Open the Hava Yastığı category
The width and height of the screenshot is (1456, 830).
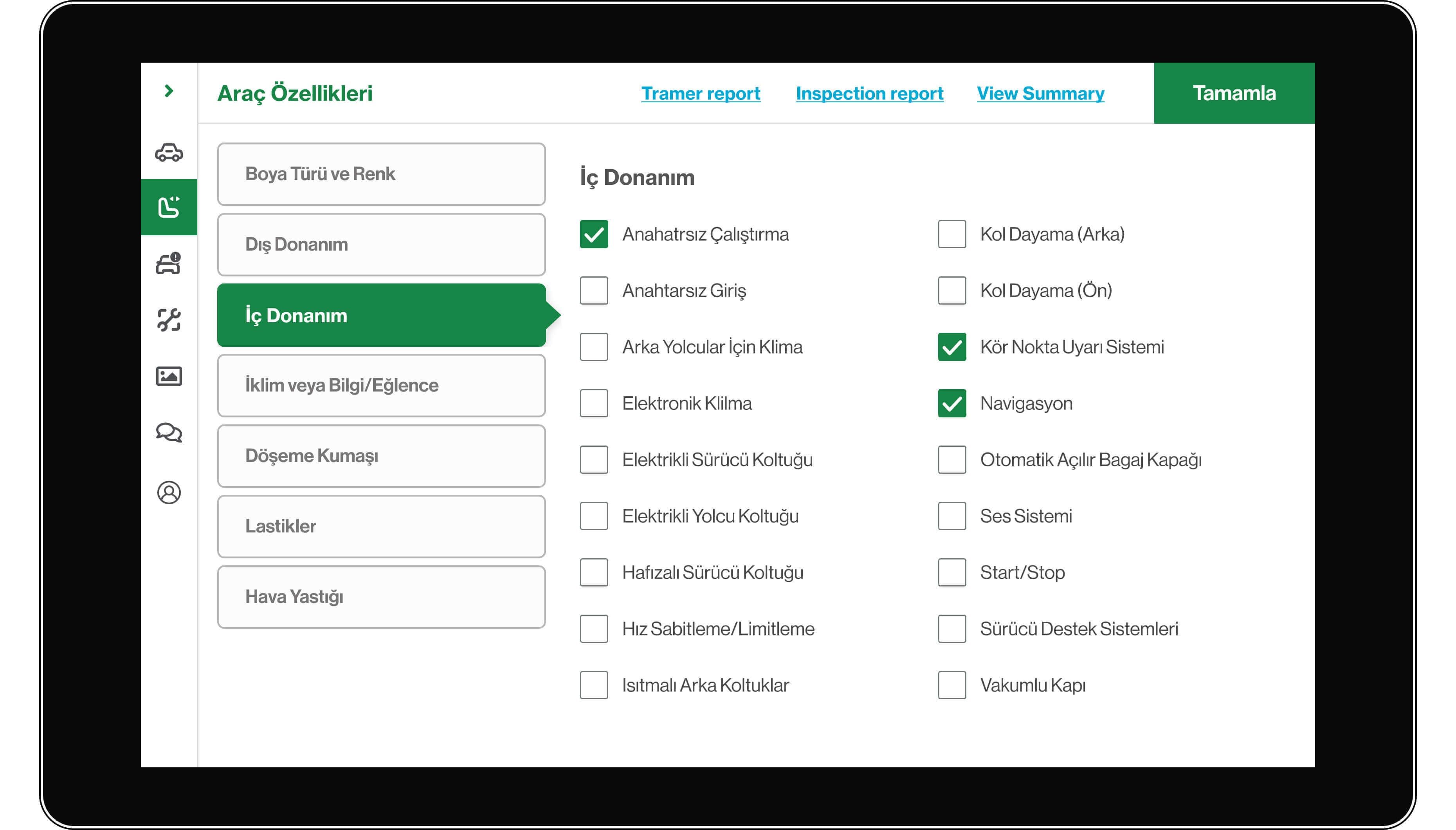[381, 597]
